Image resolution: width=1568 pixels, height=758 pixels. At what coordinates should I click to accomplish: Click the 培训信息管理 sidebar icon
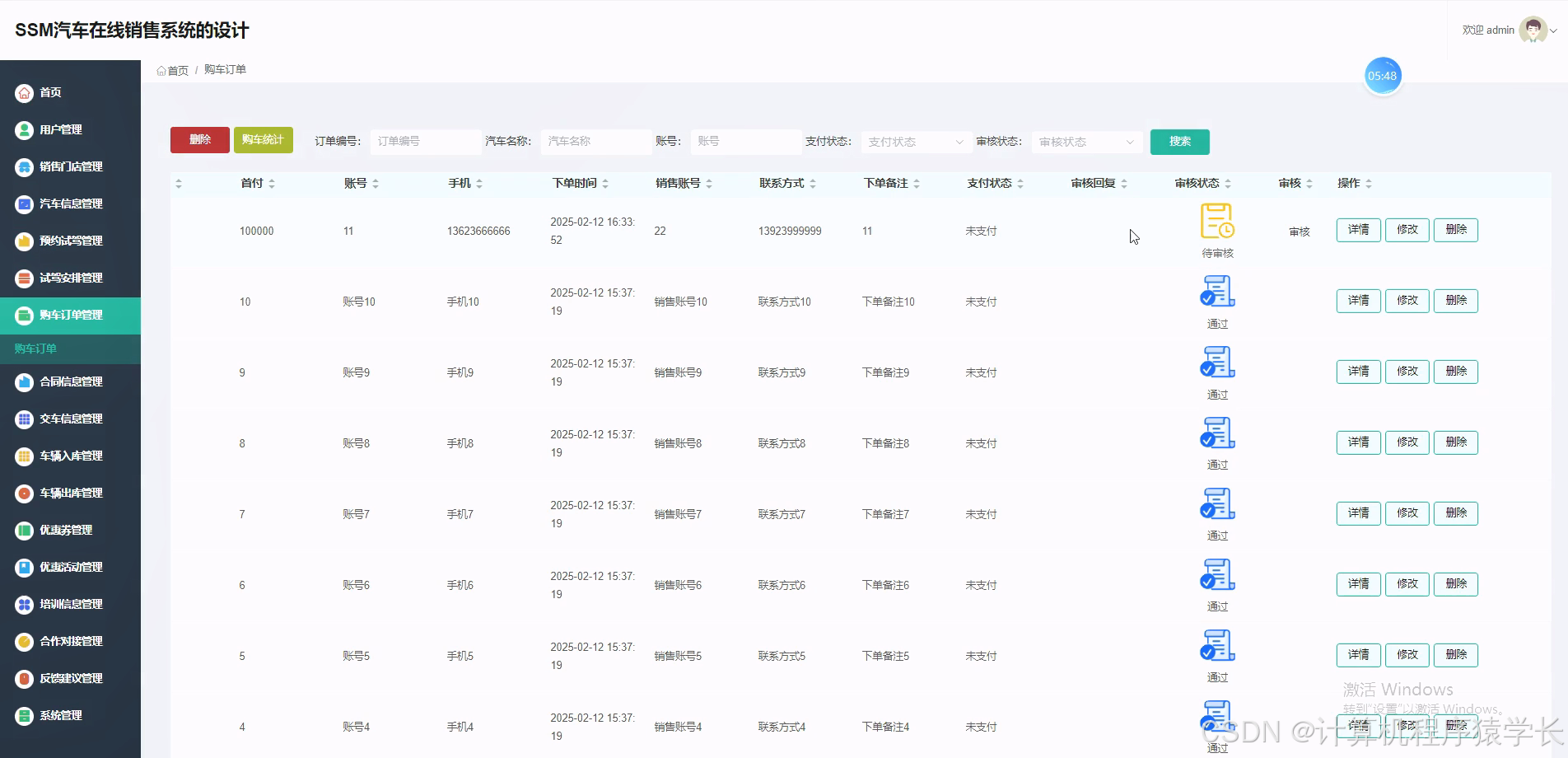25,605
